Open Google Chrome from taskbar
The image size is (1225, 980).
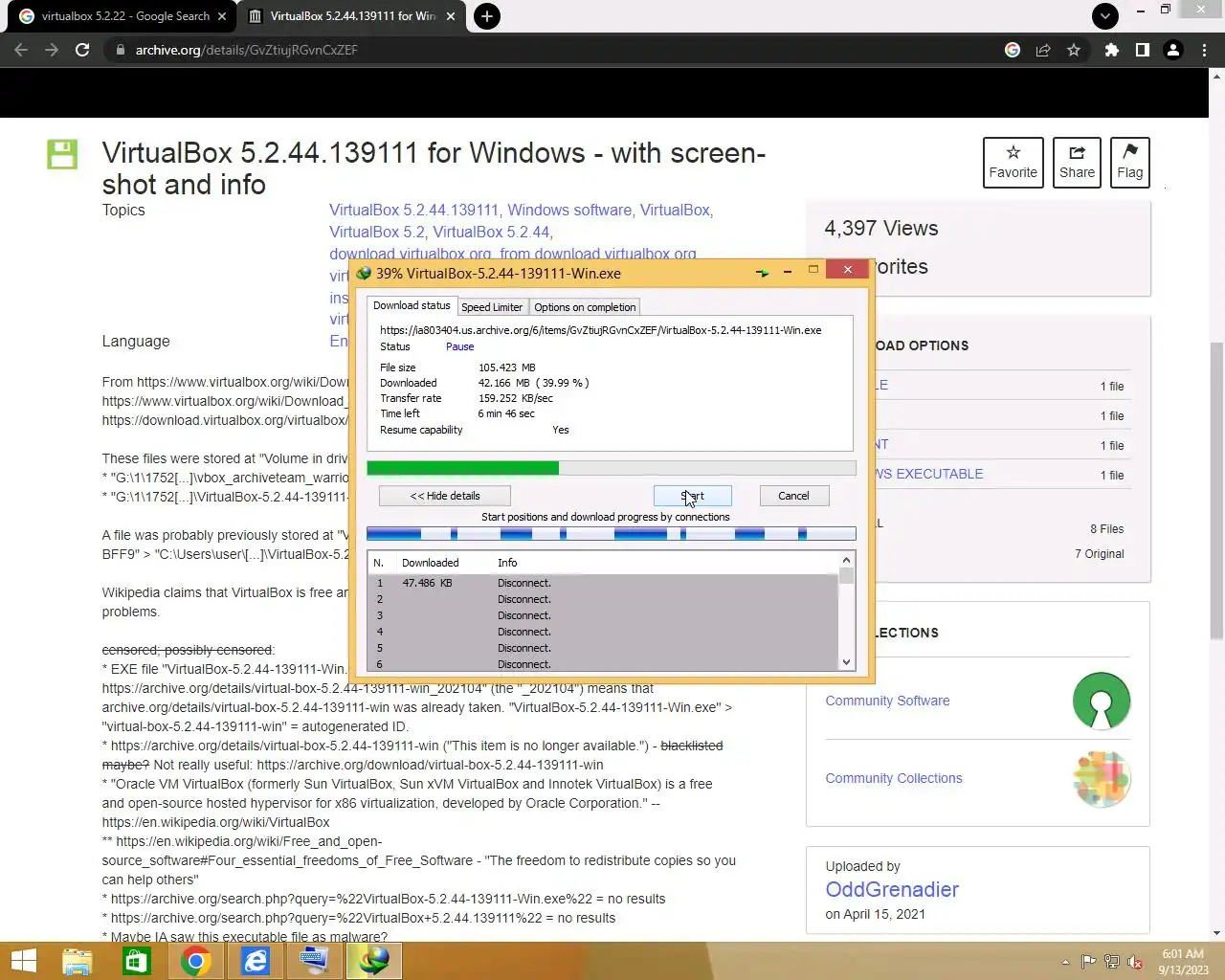coord(196,961)
